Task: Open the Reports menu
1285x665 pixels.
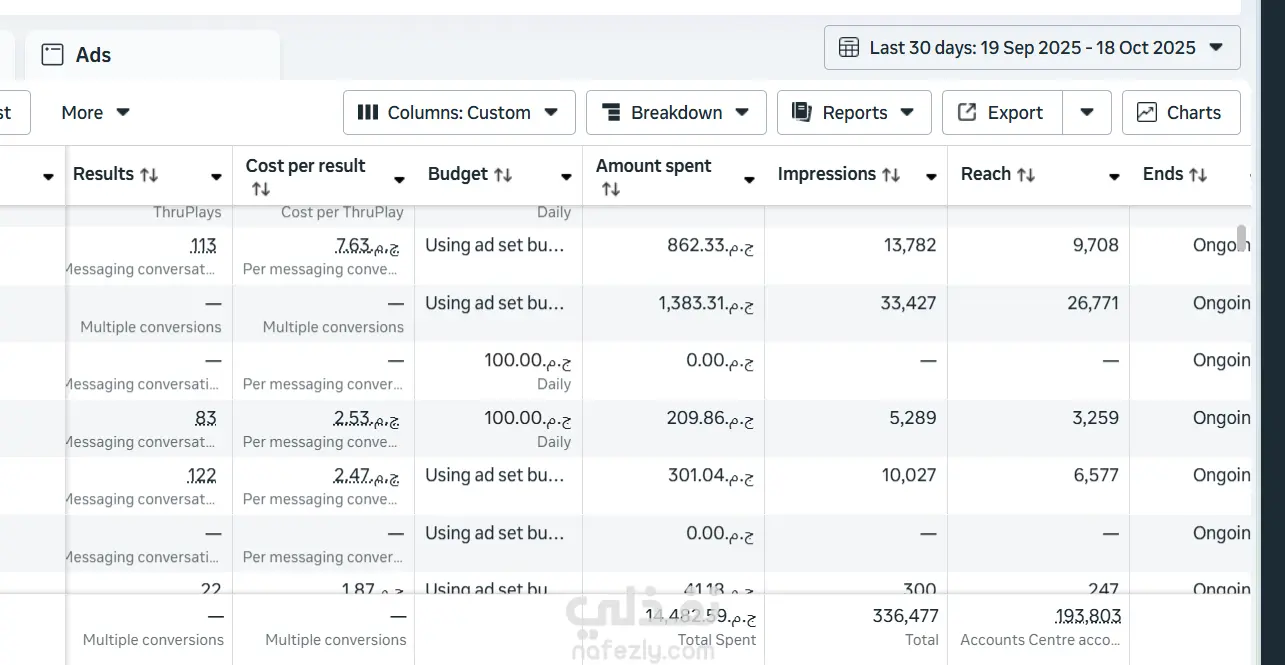Action: (x=854, y=112)
